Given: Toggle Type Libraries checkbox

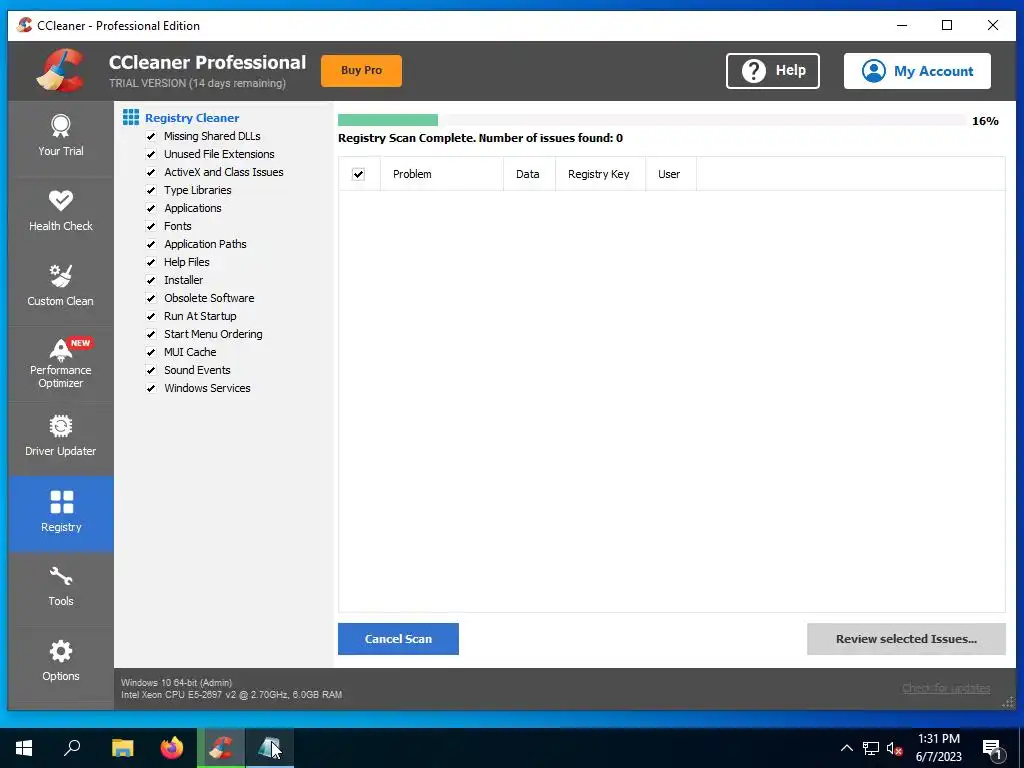Looking at the screenshot, I should pos(151,190).
